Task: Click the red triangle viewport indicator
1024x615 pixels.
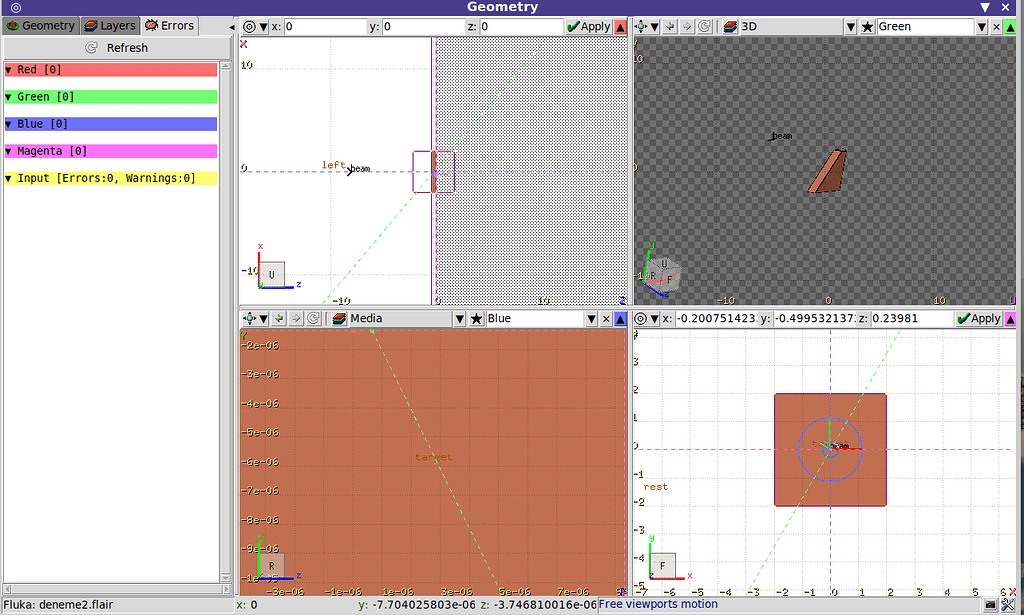Action: tap(620, 27)
